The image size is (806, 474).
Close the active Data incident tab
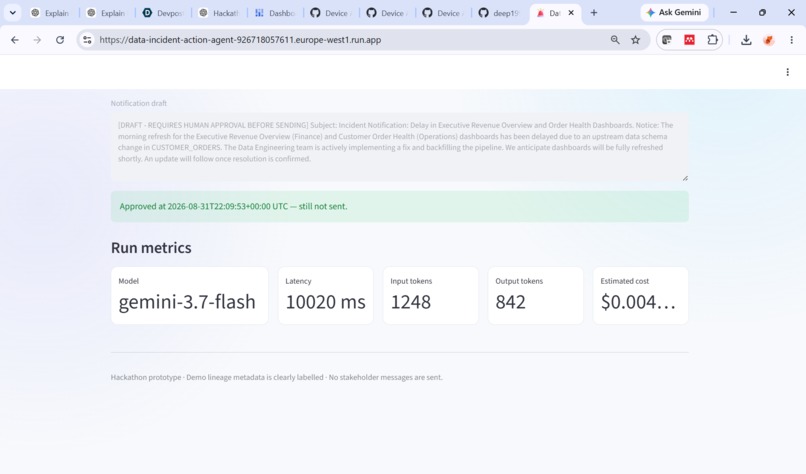point(571,13)
